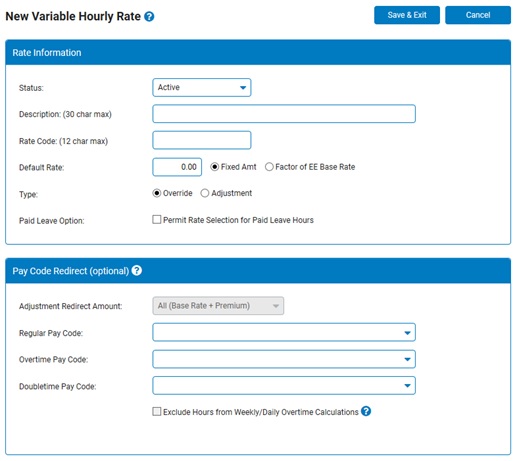
Task: Enable Permit Rate Selection for Paid Leave Hours
Action: point(156,219)
